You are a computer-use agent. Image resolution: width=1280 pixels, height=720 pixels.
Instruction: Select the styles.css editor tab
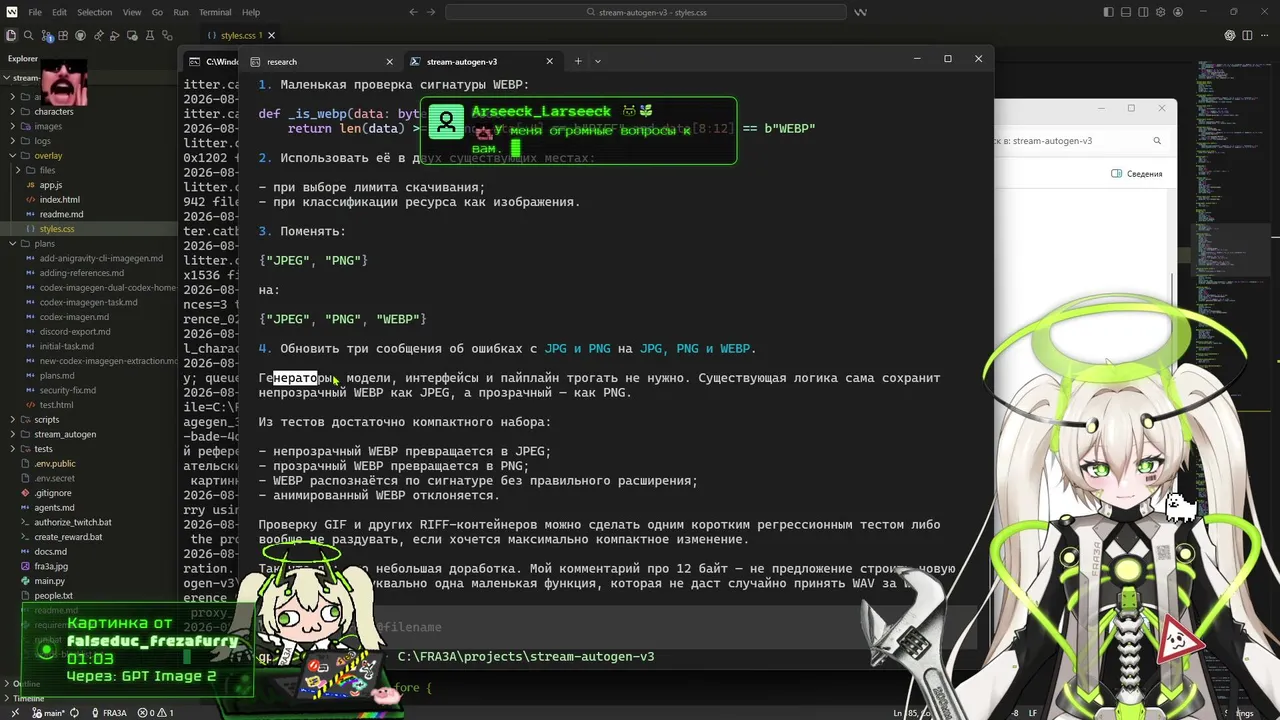click(240, 35)
